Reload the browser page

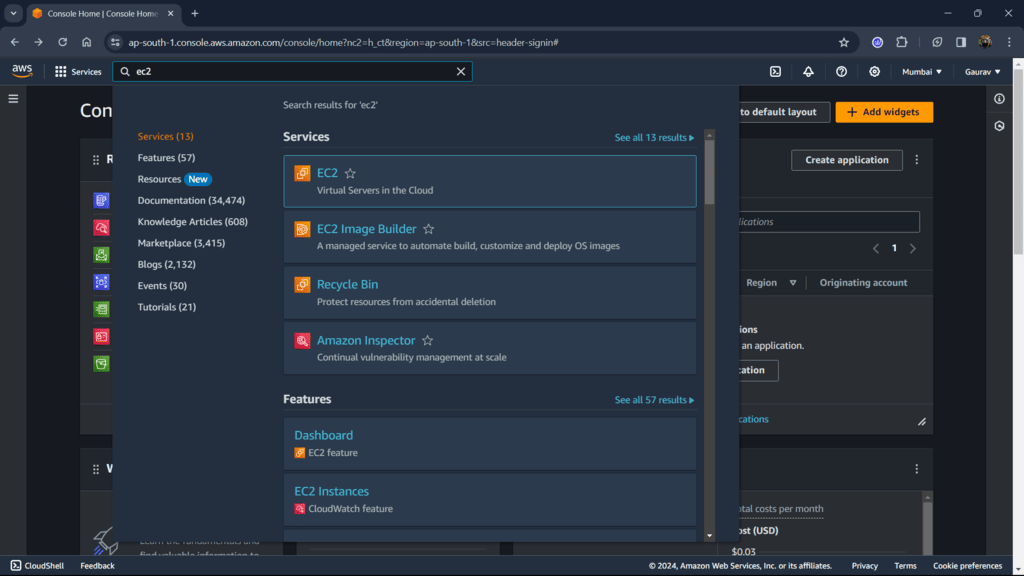(62, 42)
